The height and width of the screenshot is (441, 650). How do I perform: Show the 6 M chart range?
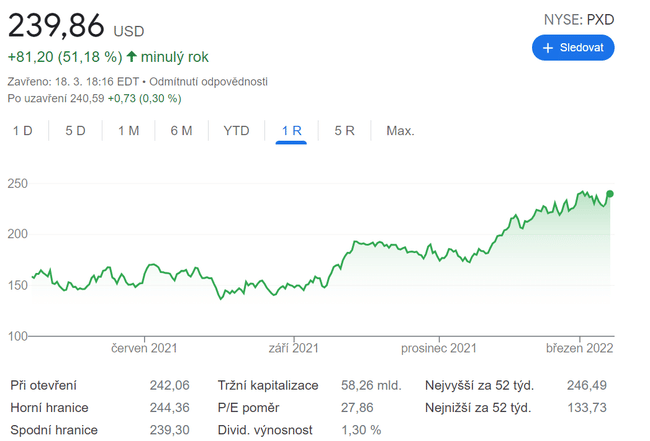coord(181,131)
